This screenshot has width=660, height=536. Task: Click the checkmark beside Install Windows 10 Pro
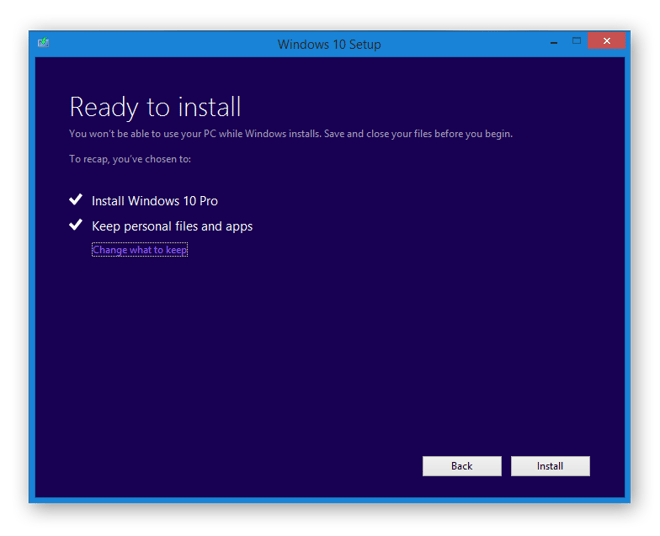pos(76,199)
